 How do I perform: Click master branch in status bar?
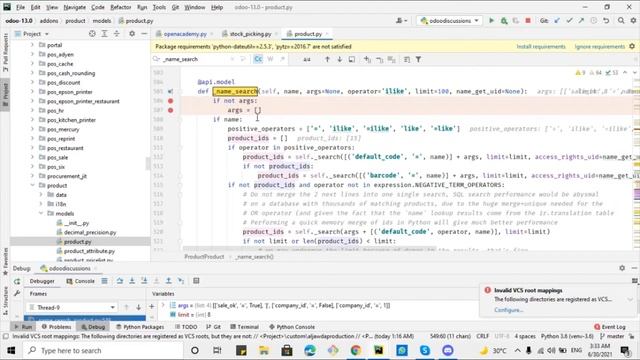click(x=612, y=336)
